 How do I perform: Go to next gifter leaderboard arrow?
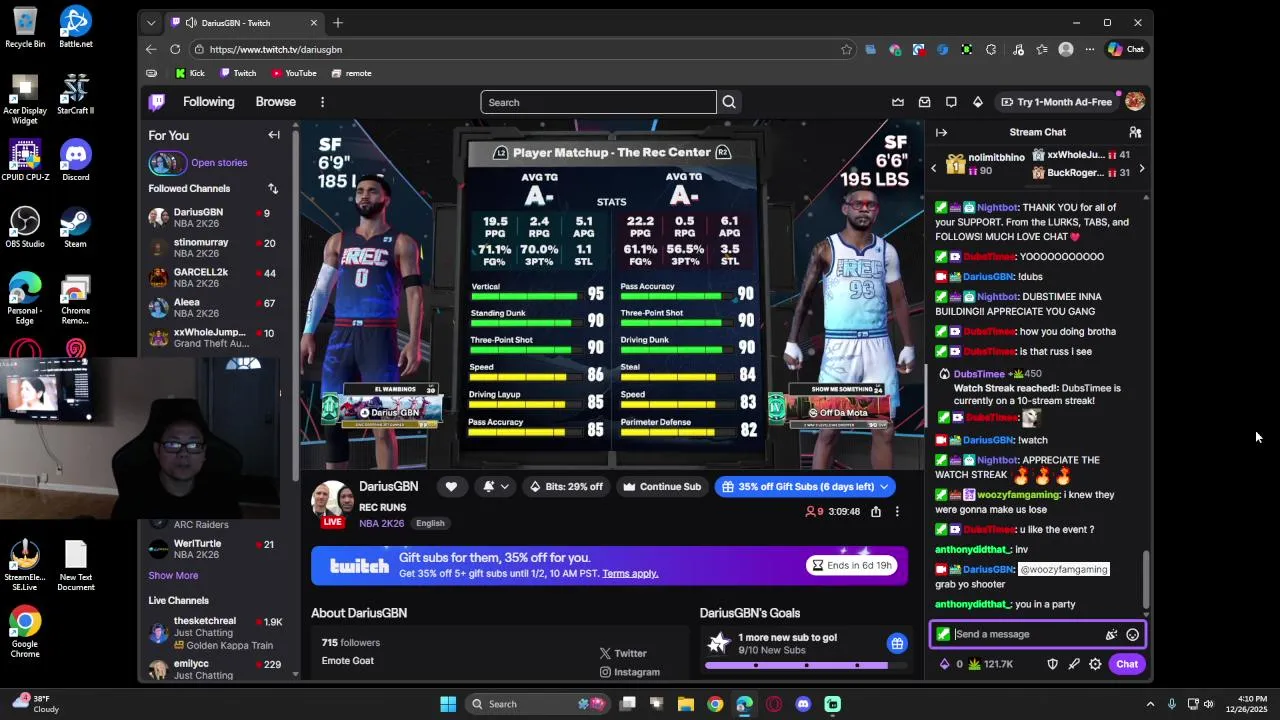[1142, 169]
